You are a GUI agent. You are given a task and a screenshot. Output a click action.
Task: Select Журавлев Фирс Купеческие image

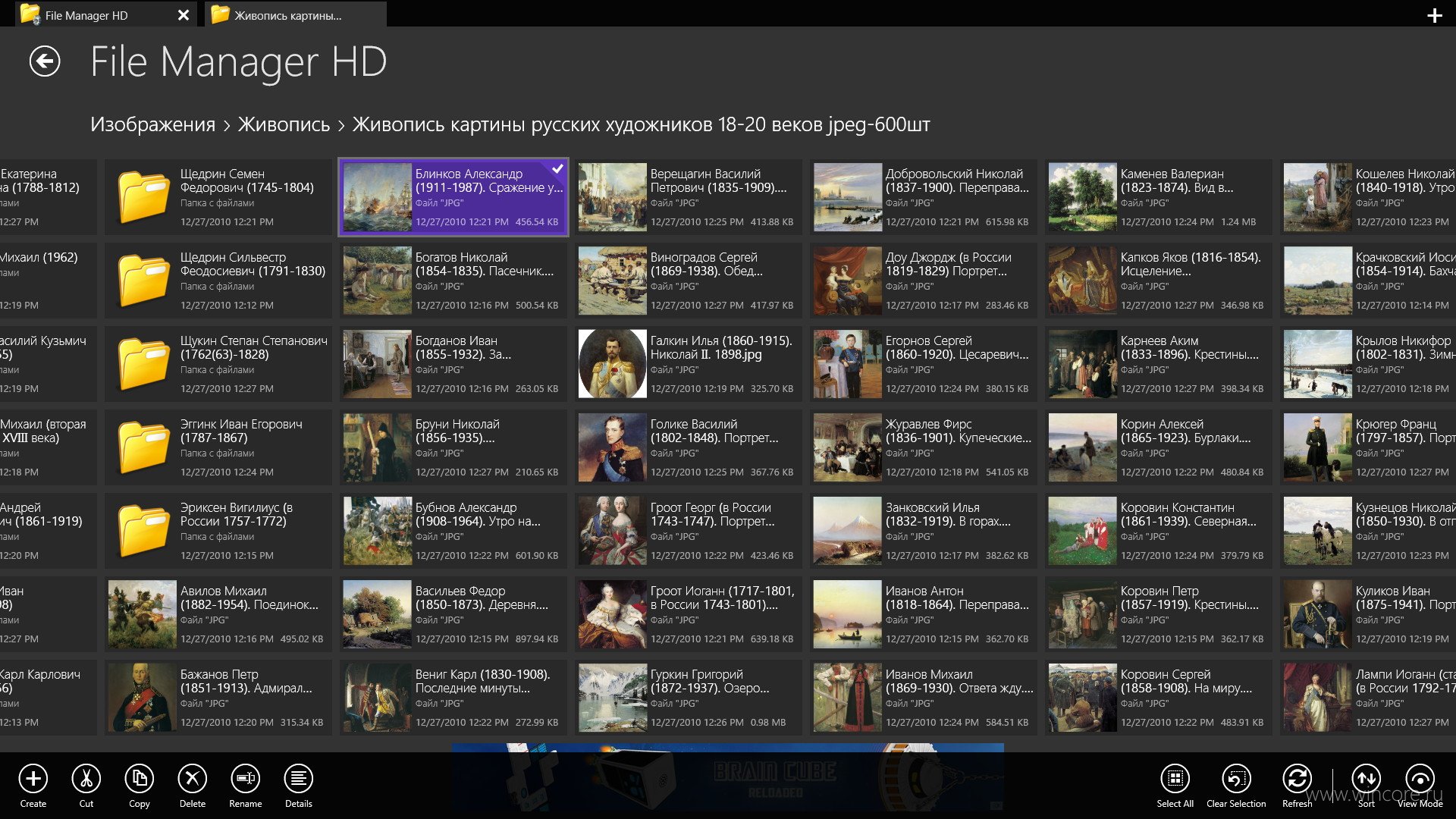click(x=924, y=447)
